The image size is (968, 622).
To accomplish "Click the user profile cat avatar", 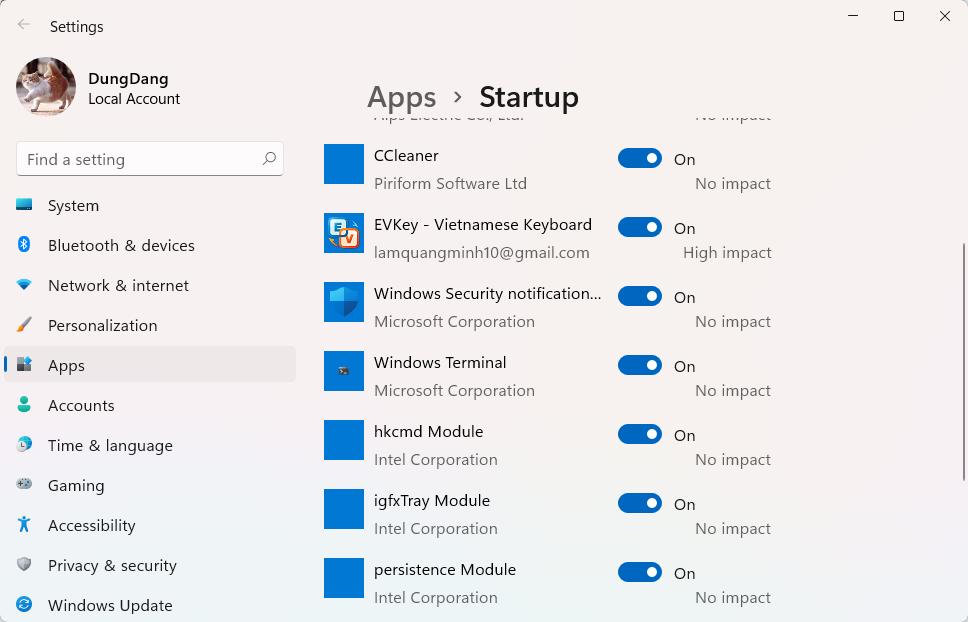I will [46, 87].
